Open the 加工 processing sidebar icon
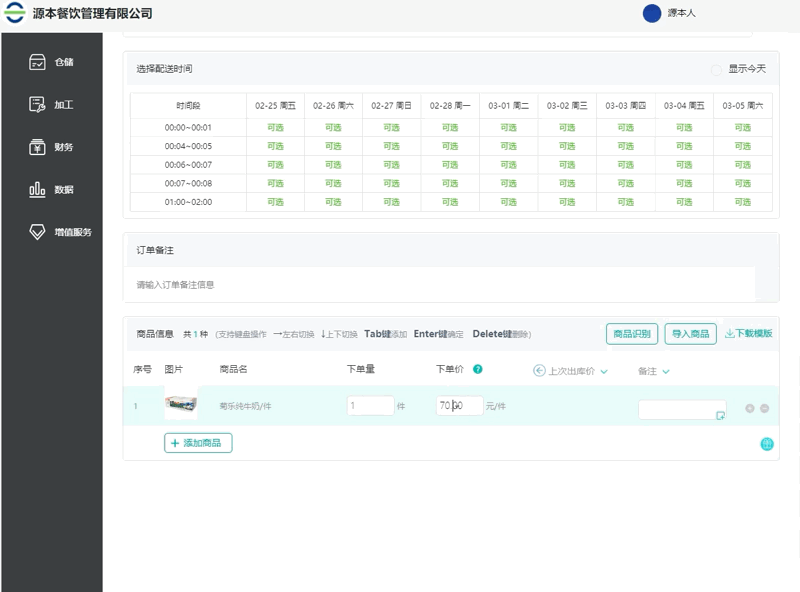This screenshot has height=592, width=800. click(37, 104)
